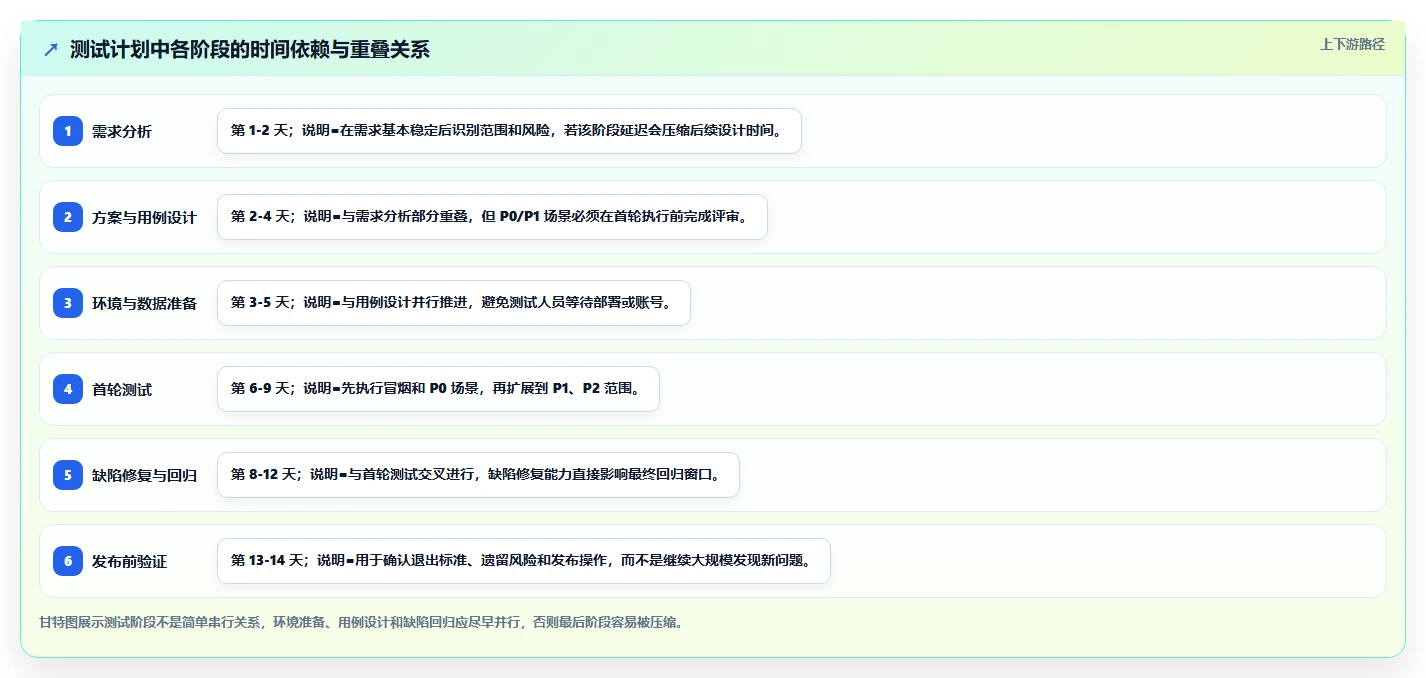This screenshot has height=678, width=1426.
Task: Select the 需求分析 stage label
Action: pos(122,131)
